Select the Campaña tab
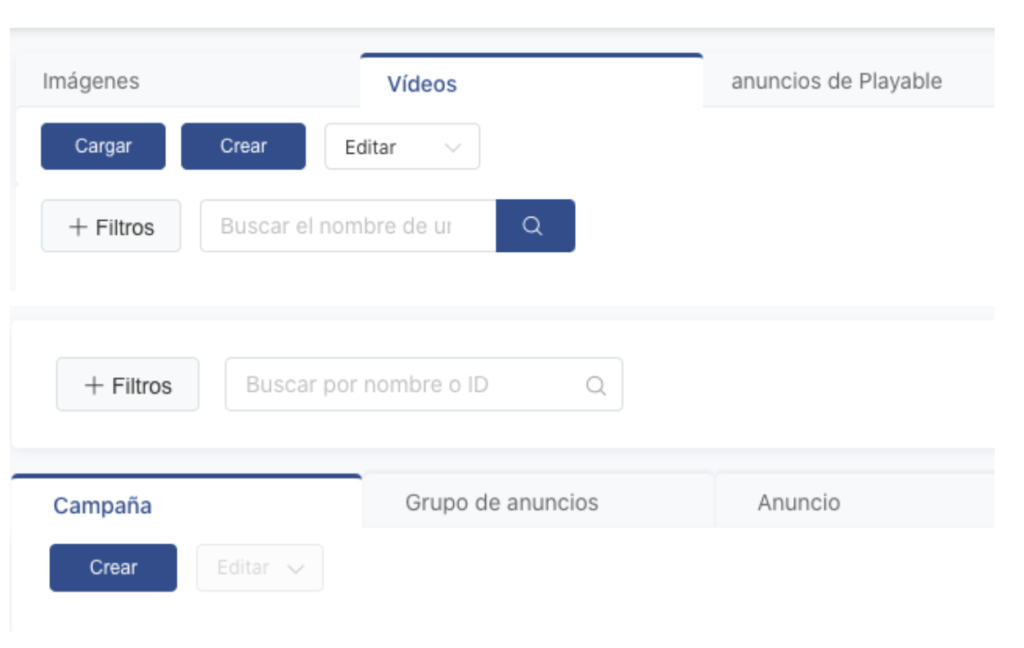Viewport: 1024px width, 648px height. coord(187,503)
